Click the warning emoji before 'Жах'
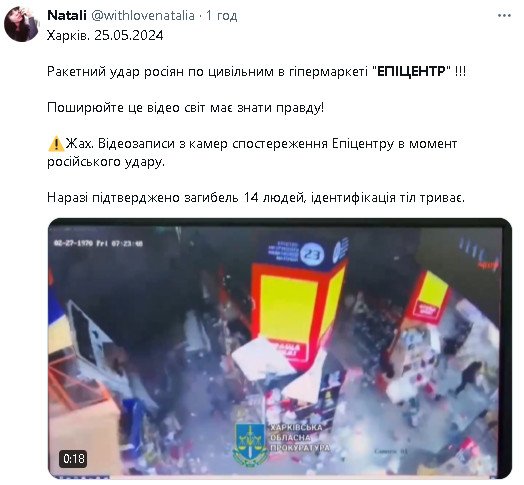This screenshot has width=524, height=485. pos(56,144)
